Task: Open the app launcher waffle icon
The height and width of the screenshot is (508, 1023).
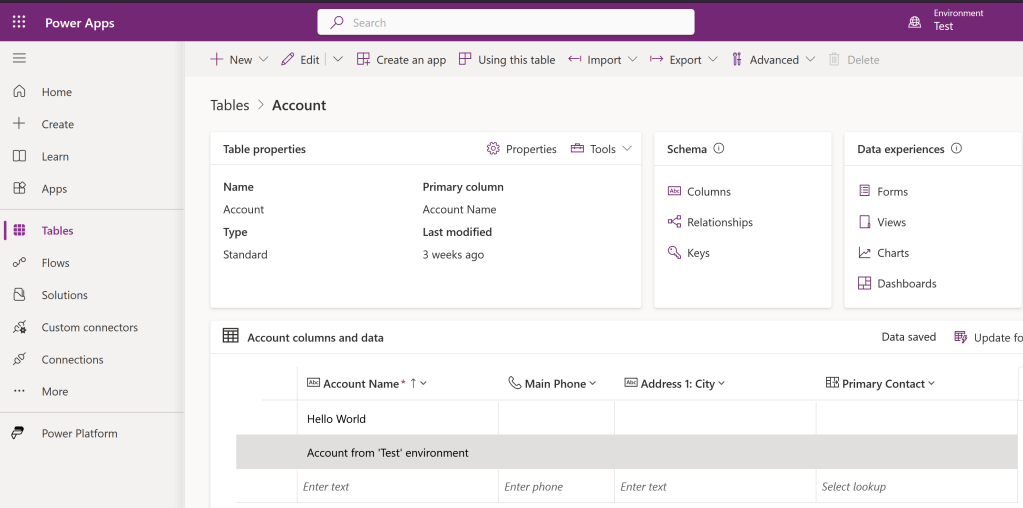Action: pyautogui.click(x=19, y=22)
